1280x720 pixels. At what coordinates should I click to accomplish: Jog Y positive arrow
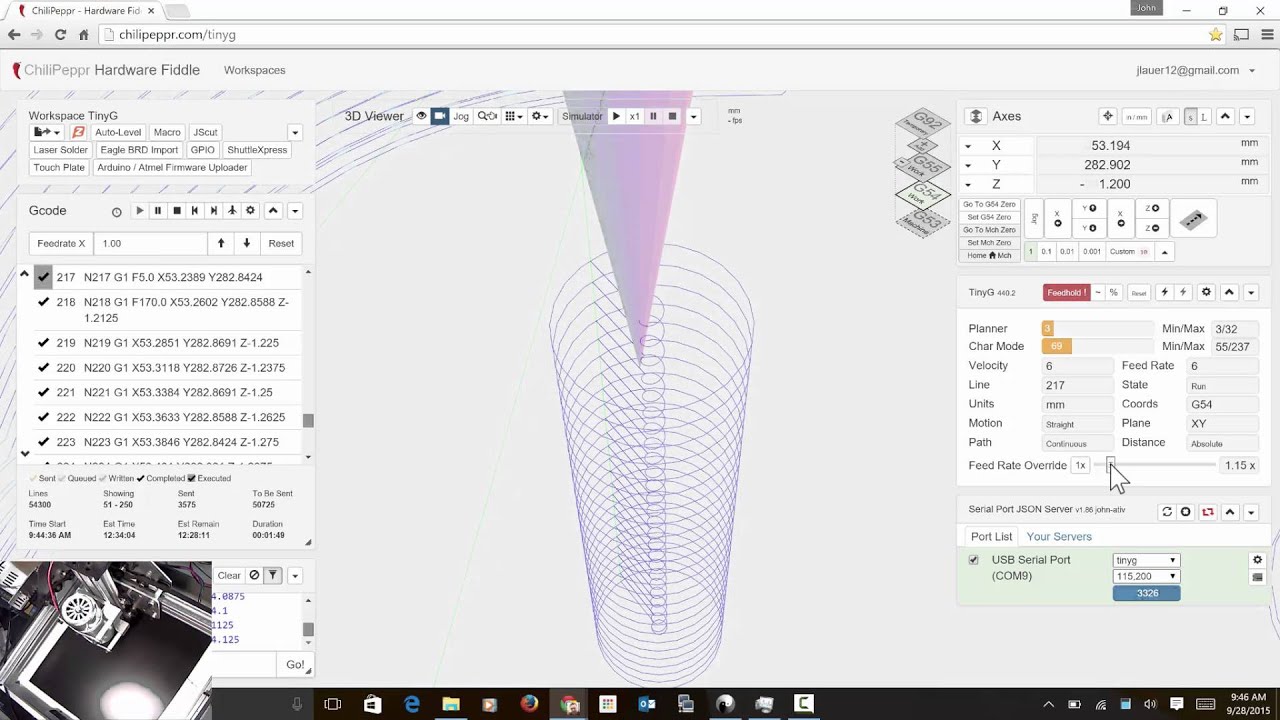pos(1087,208)
